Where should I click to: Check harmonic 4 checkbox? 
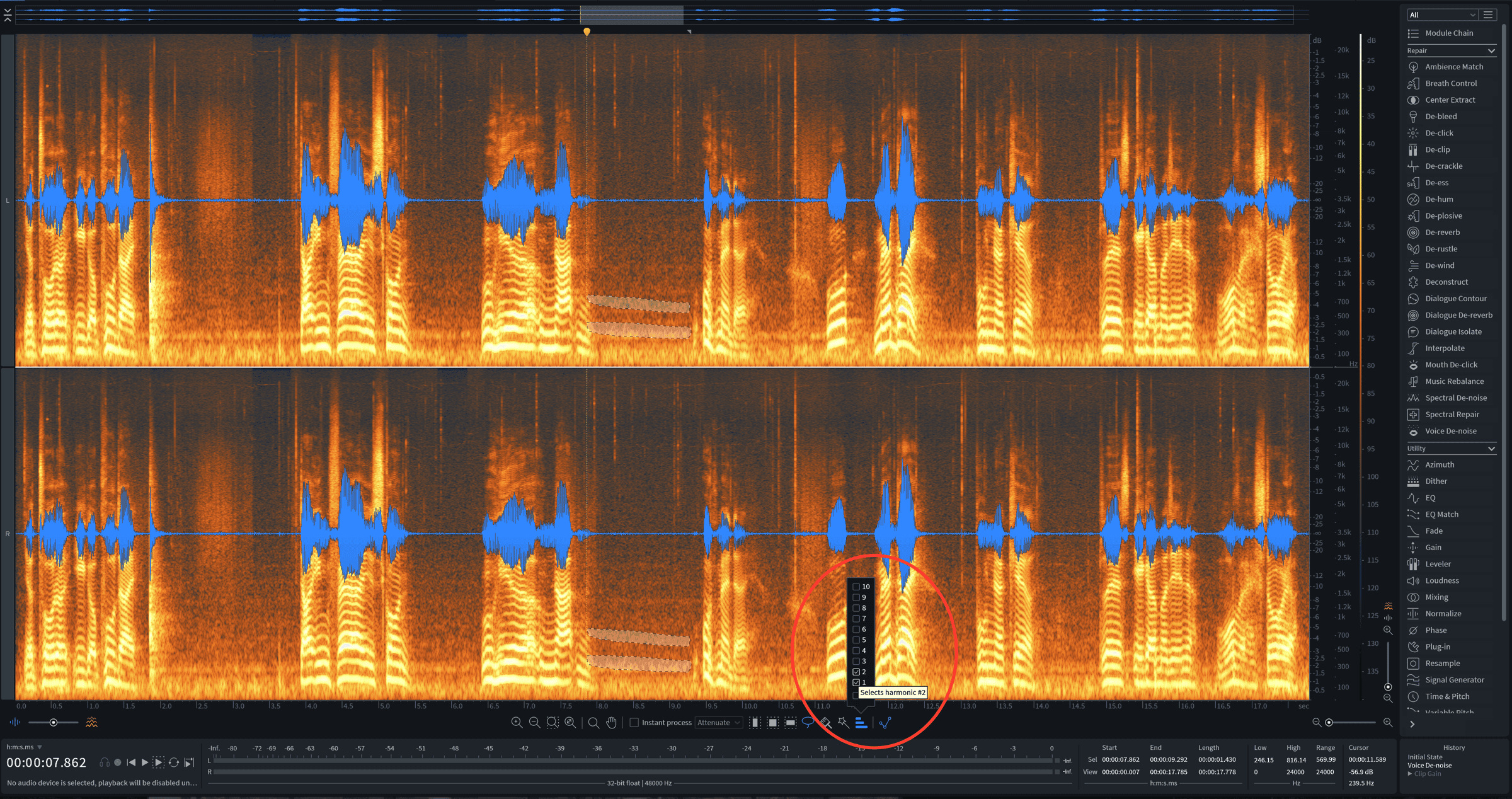coord(856,650)
